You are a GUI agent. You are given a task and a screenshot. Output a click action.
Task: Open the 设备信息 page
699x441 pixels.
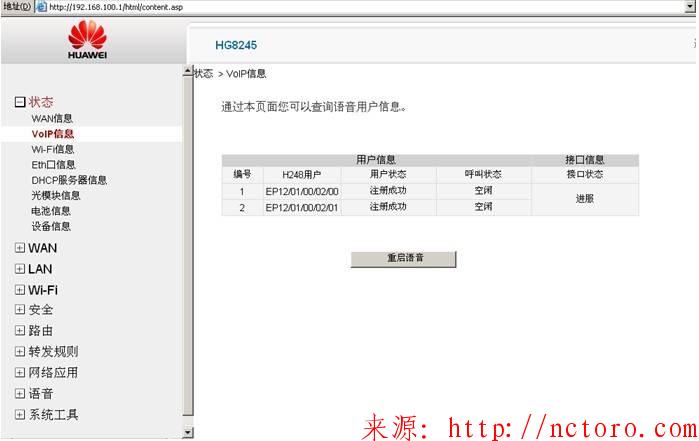(51, 226)
